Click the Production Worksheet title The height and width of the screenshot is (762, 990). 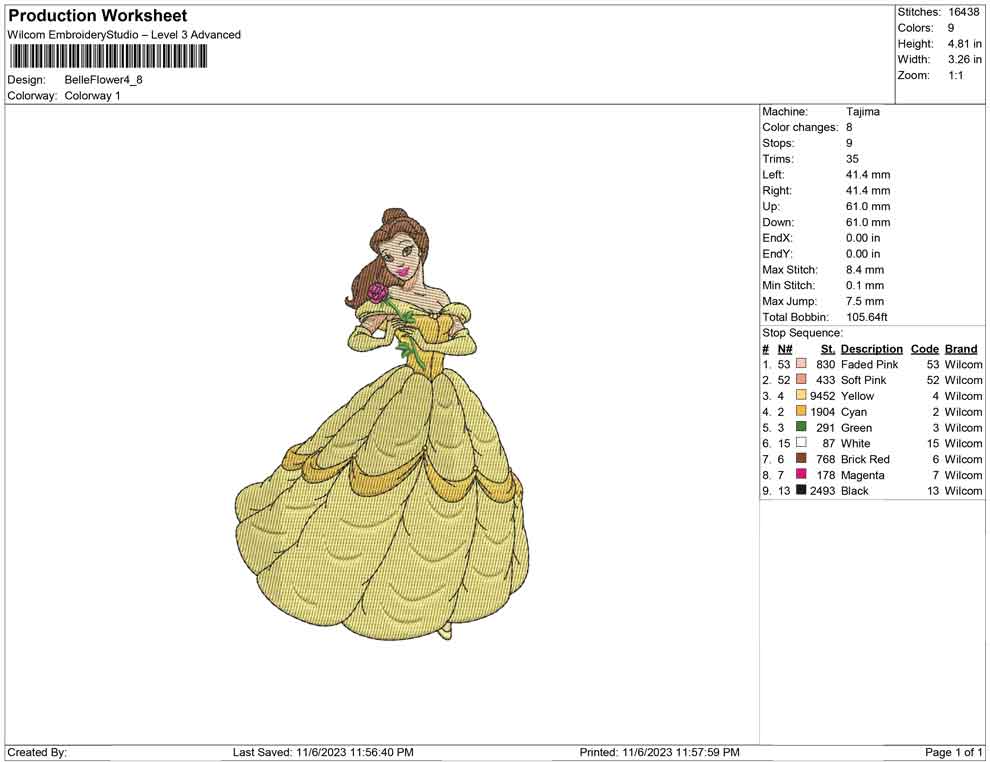point(98,16)
